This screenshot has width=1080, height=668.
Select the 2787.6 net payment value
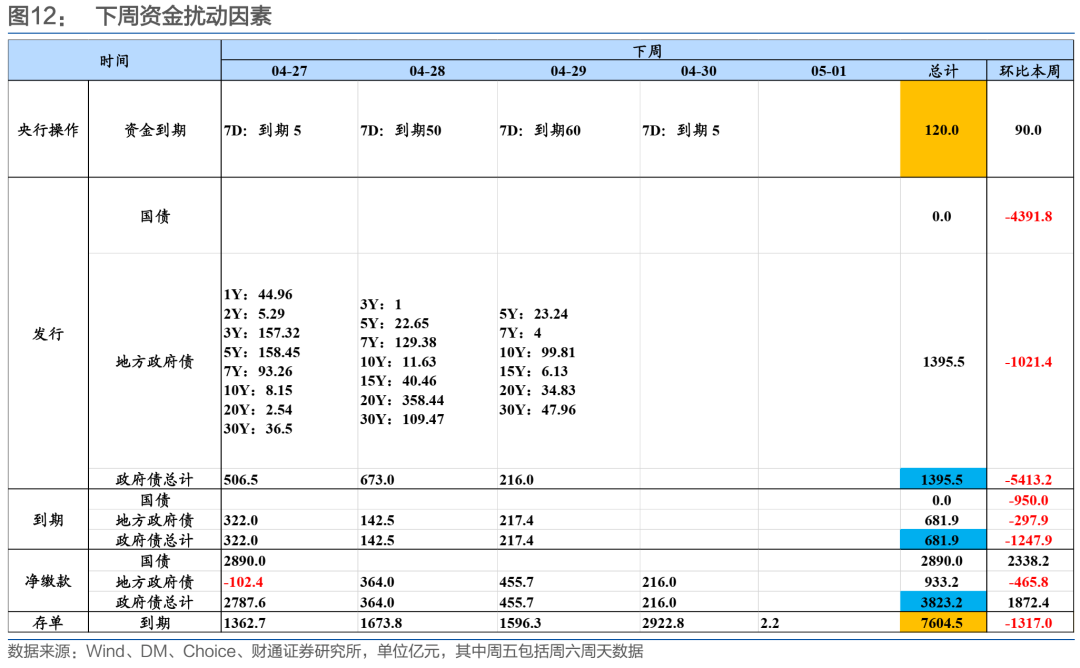tap(245, 602)
